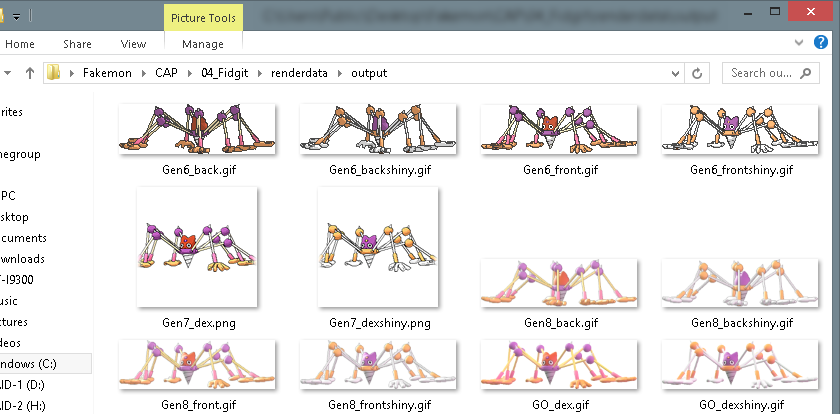Viewport: 840px width, 414px height.
Task: Open Documents in navigation pane
Action: click(x=23, y=238)
